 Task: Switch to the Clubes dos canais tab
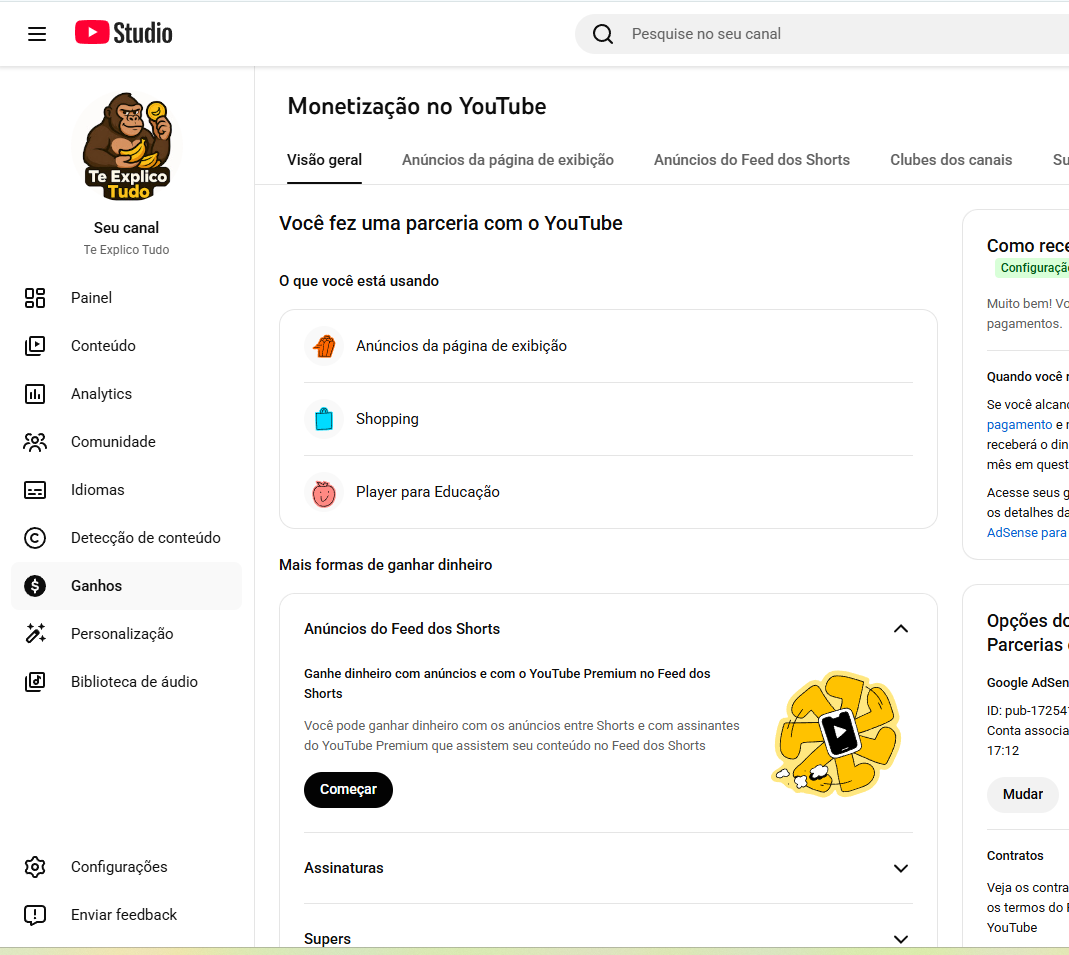pos(951,160)
